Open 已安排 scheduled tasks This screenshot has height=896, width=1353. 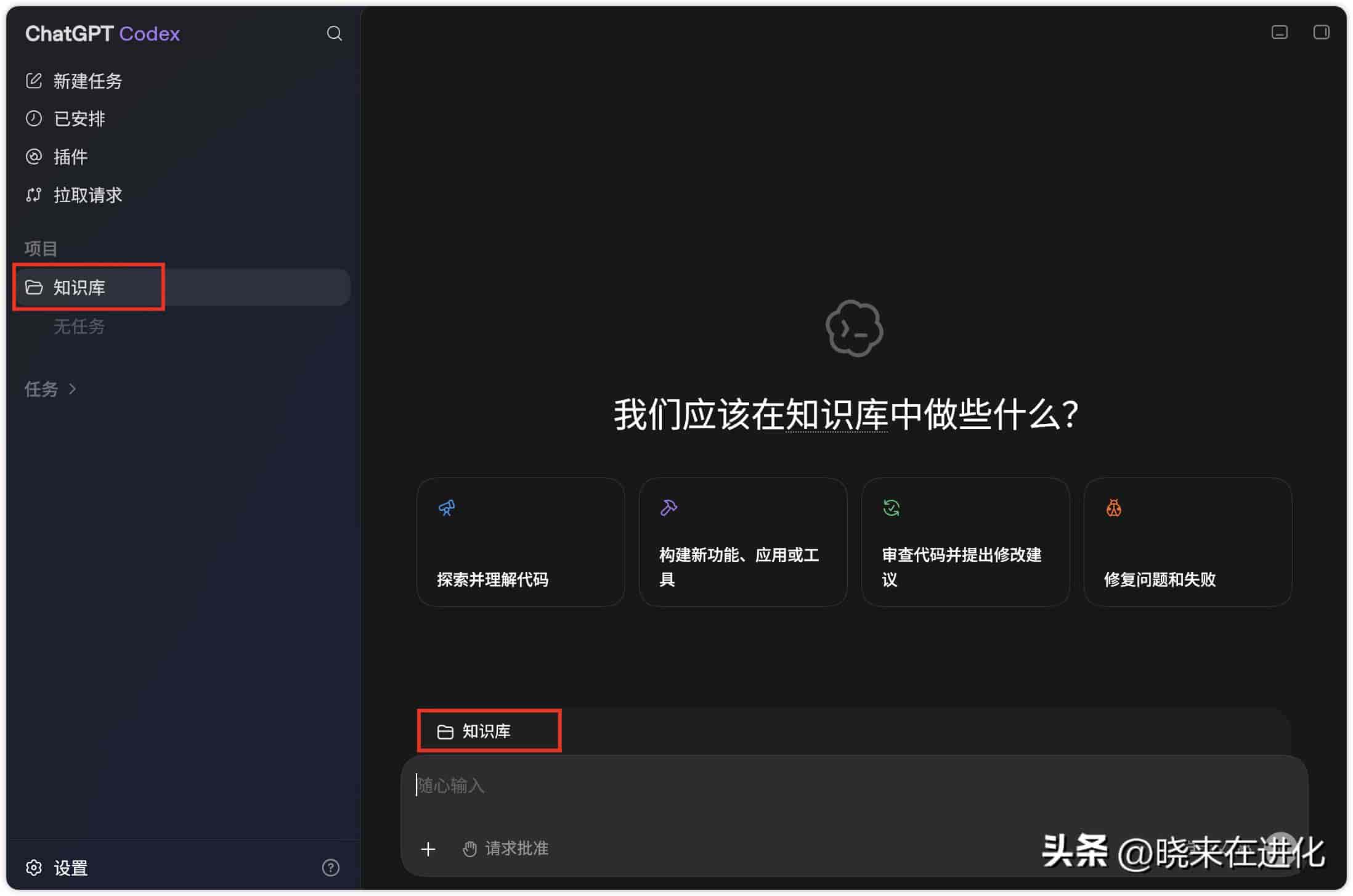(x=79, y=118)
